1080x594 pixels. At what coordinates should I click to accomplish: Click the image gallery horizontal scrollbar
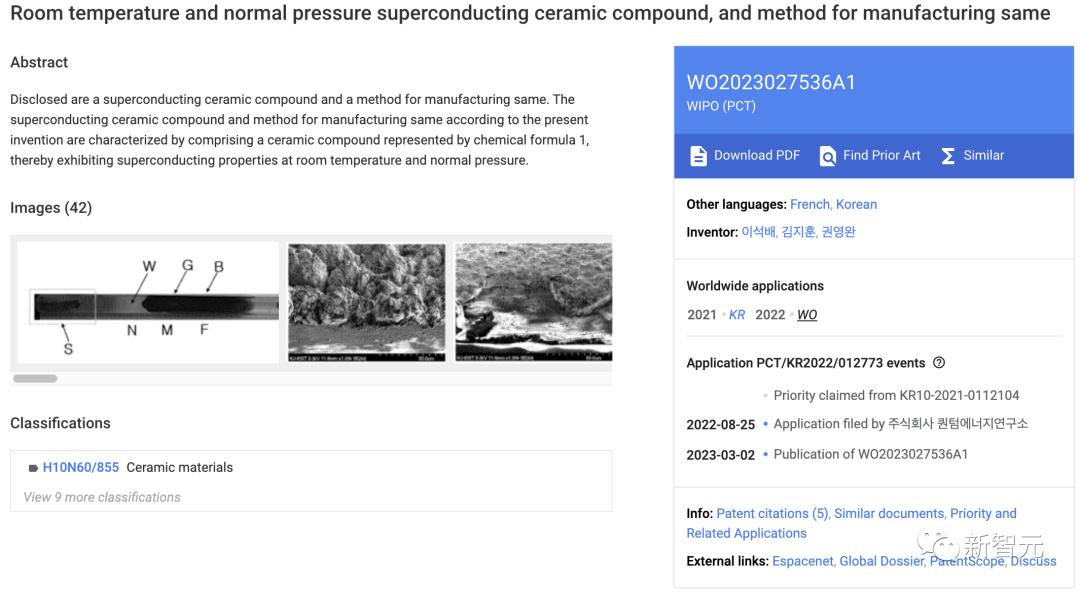pyautogui.click(x=35, y=379)
